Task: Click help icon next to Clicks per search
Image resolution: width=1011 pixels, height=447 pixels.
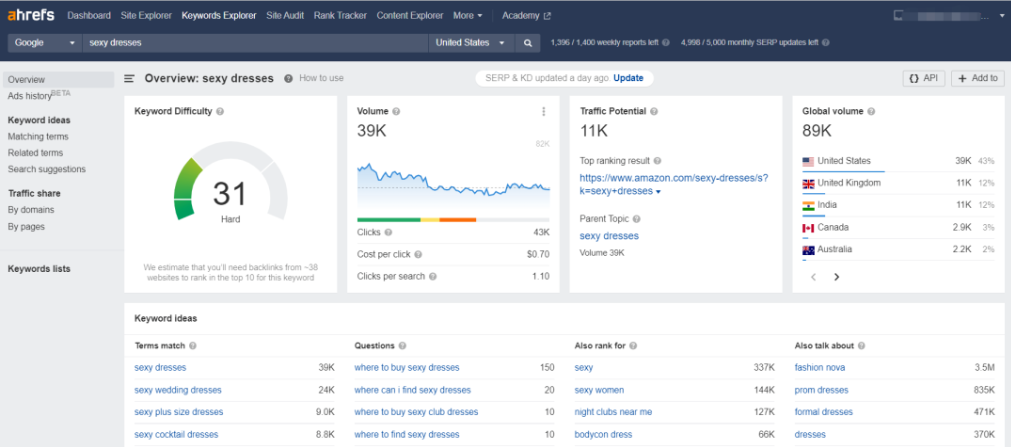Action: (x=433, y=276)
